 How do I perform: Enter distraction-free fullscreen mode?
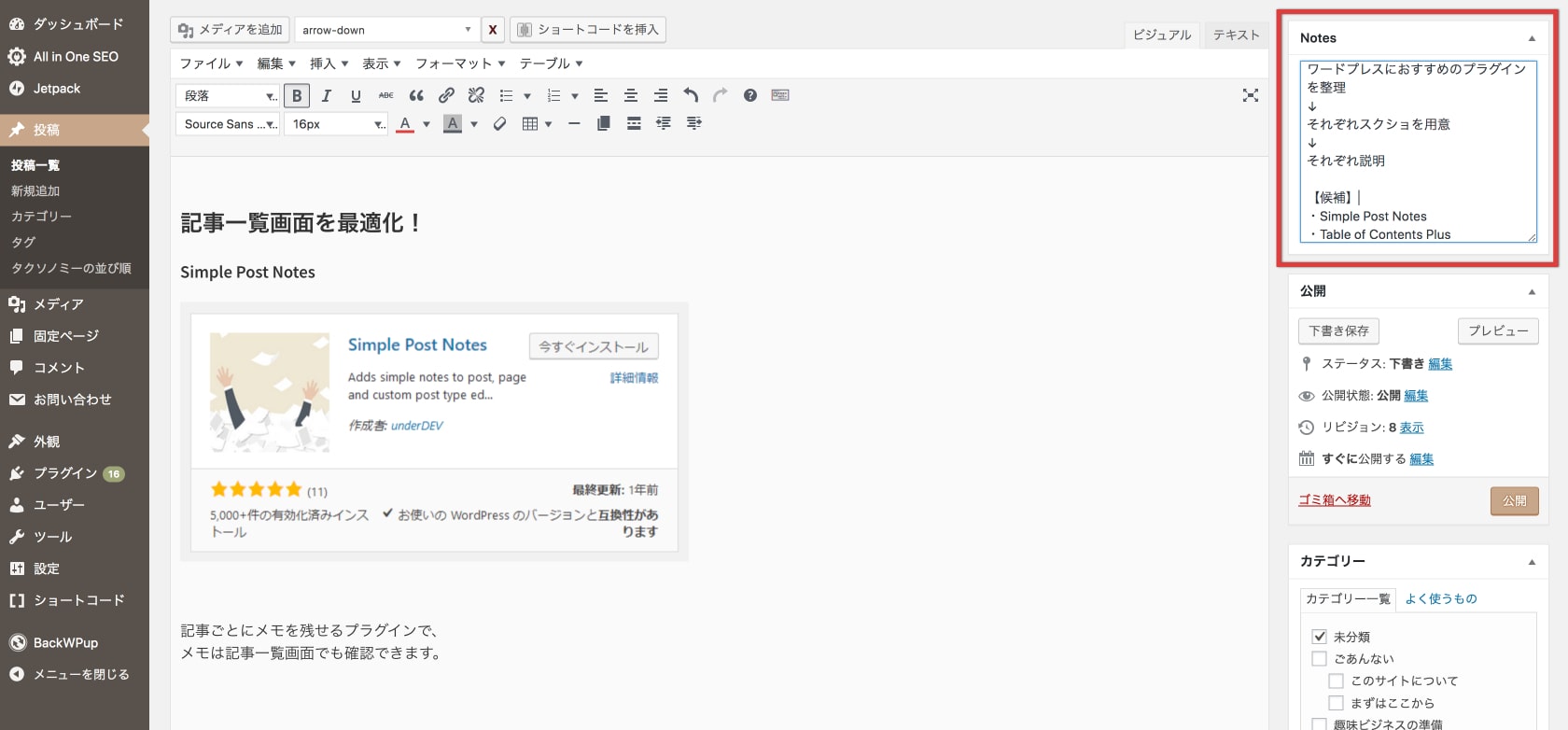(1251, 95)
